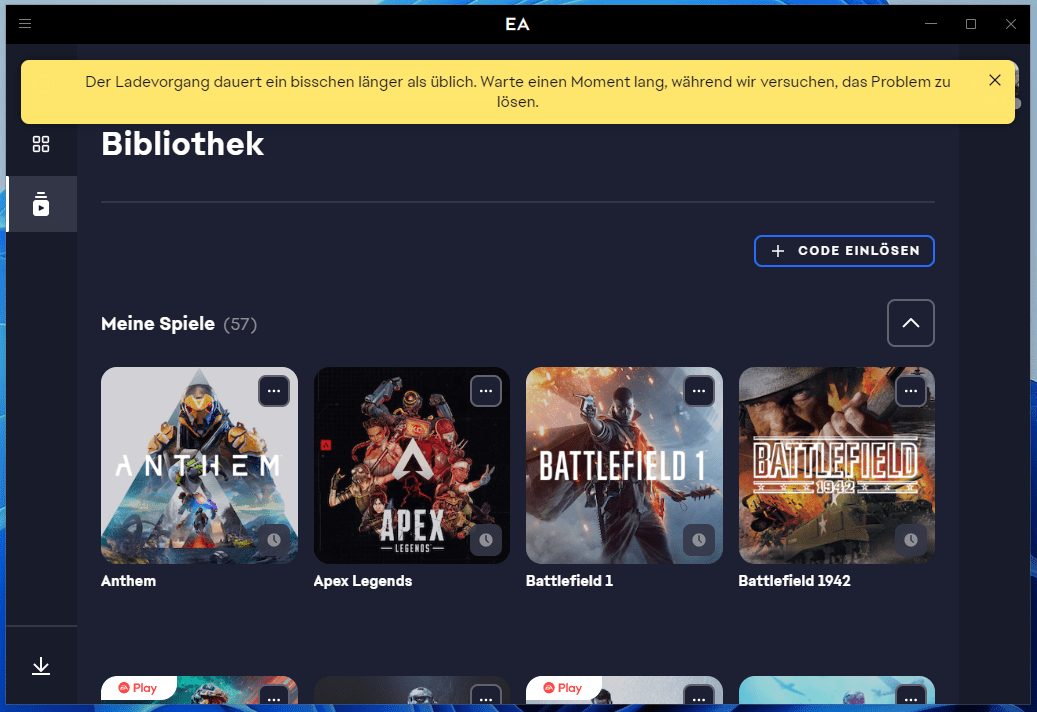Select the library icon in sidebar

pos(41,204)
